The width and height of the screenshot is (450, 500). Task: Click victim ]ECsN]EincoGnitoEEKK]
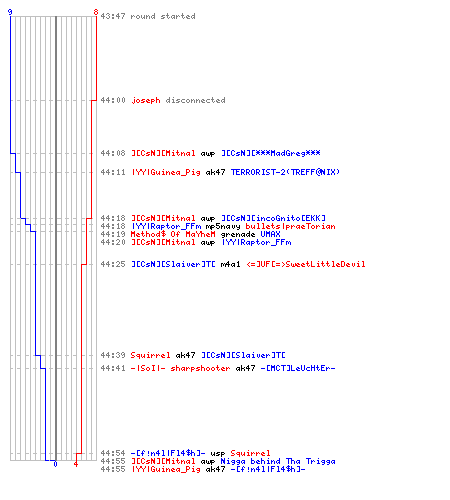(273, 218)
